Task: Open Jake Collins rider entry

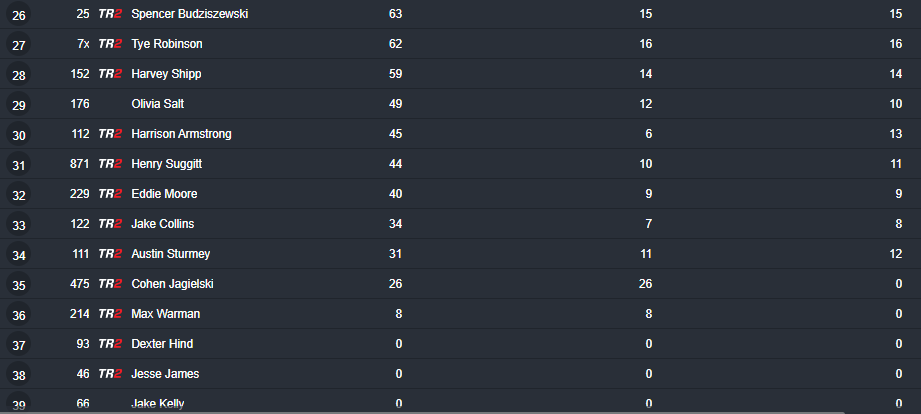Action: click(x=162, y=224)
